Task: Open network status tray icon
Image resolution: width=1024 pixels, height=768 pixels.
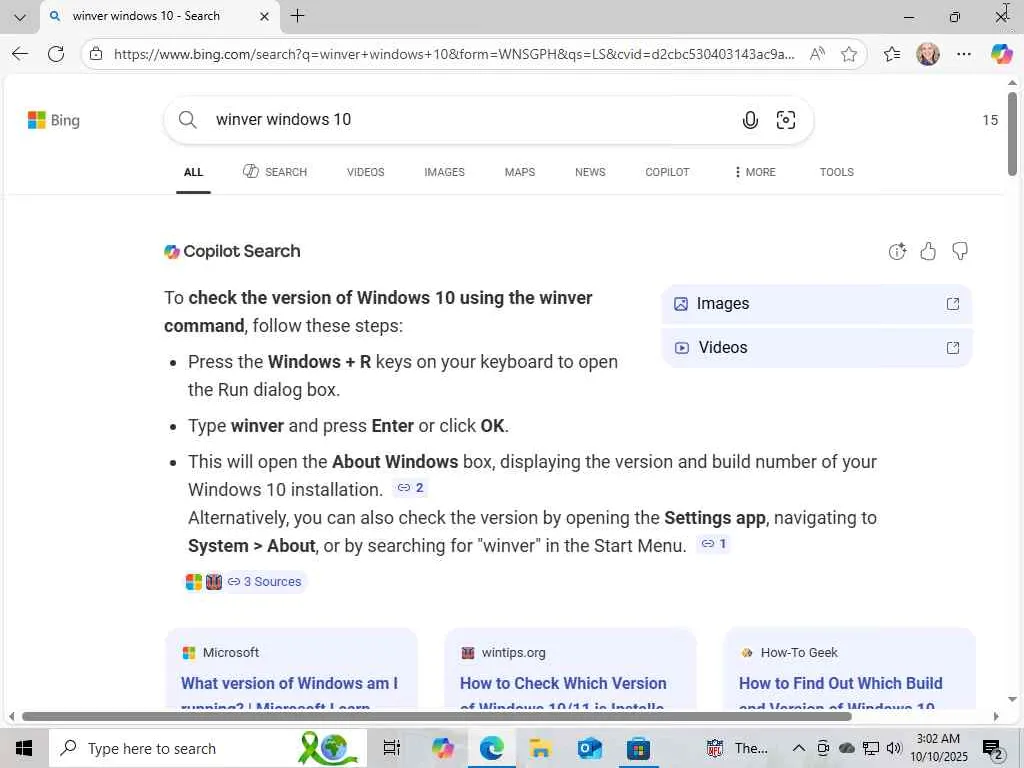Action: [x=871, y=748]
